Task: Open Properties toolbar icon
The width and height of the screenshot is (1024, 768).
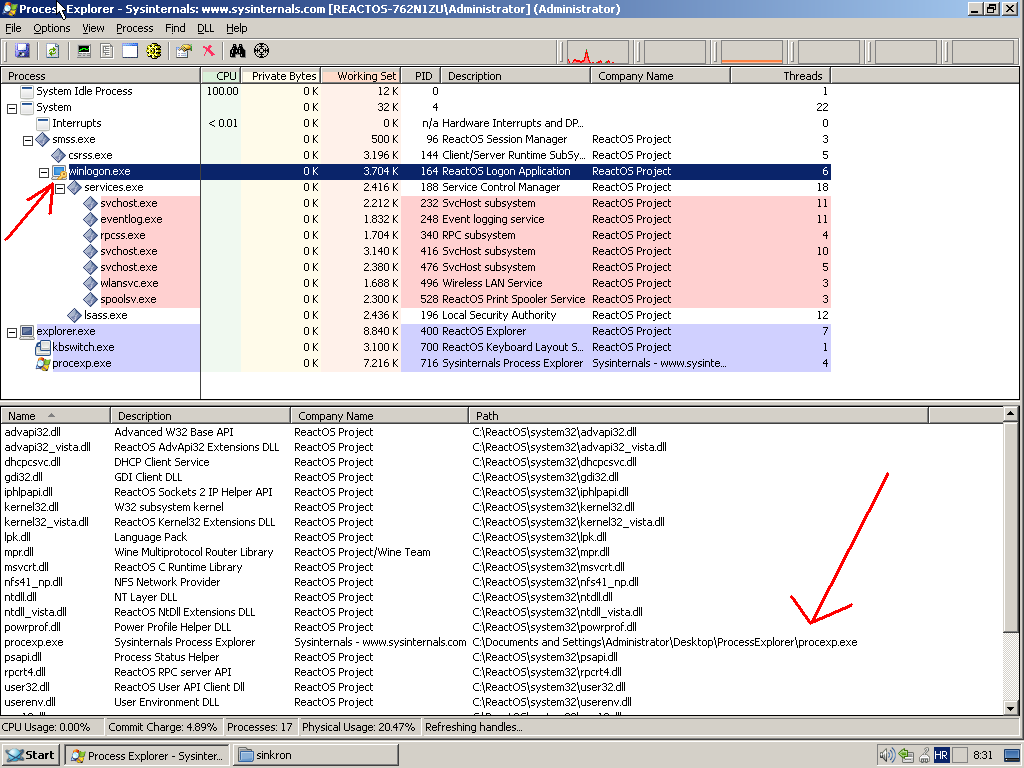Action: [184, 51]
